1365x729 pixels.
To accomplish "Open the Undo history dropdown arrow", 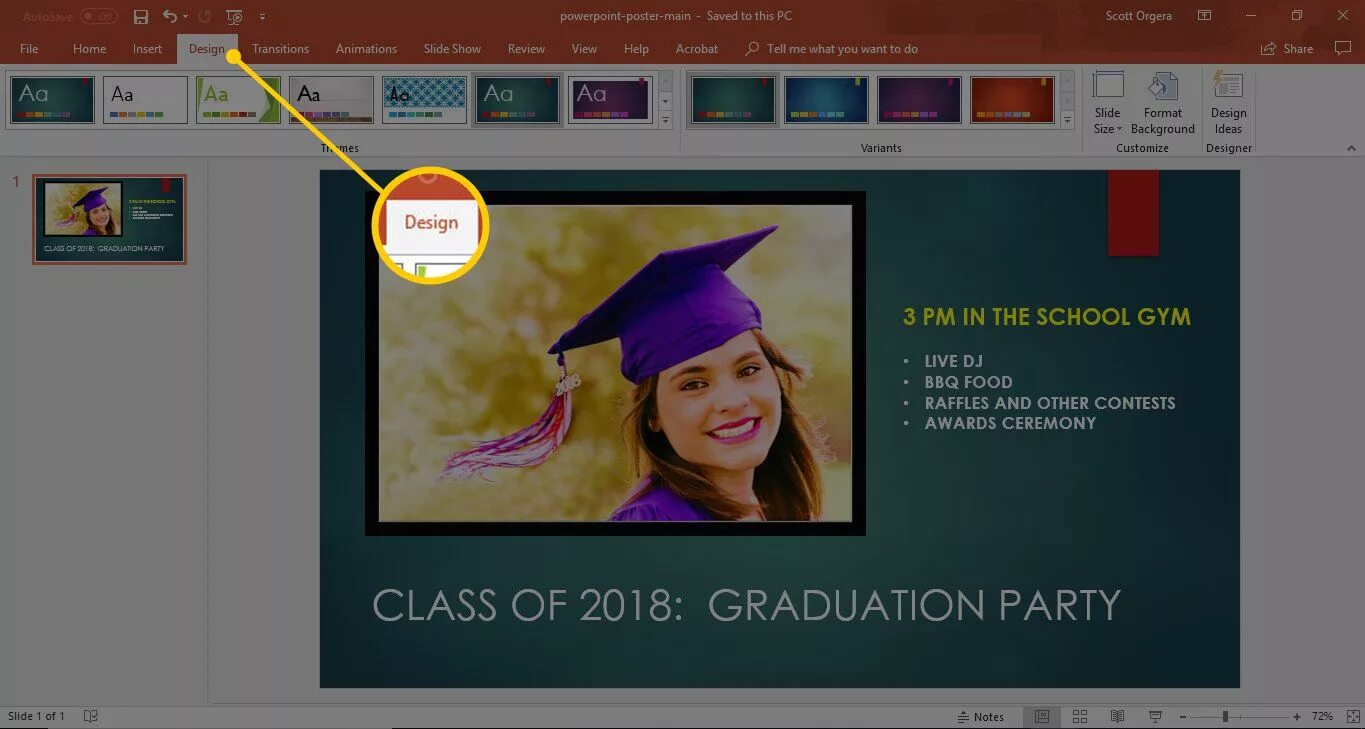I will click(185, 17).
